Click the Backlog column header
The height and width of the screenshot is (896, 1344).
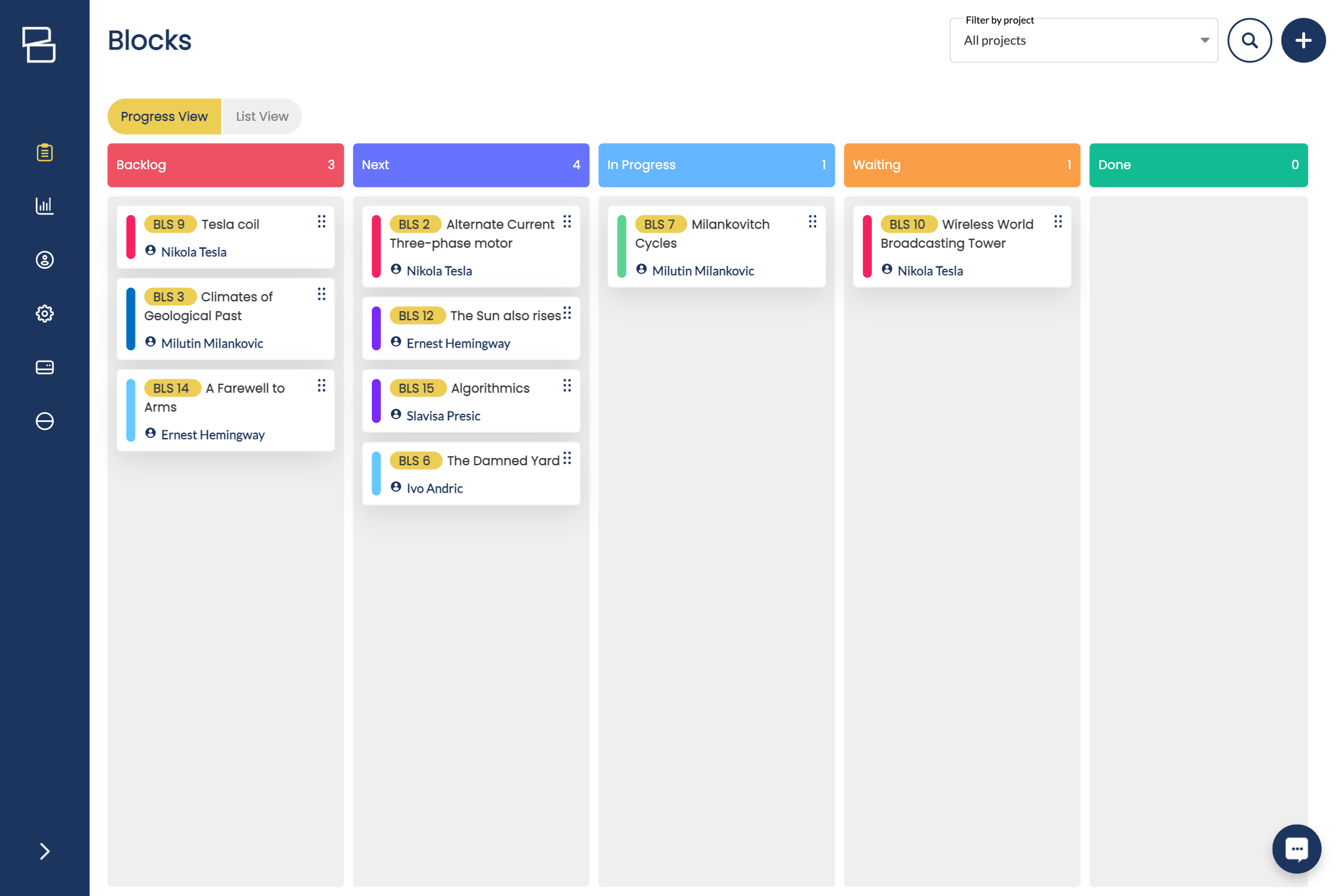(x=226, y=165)
